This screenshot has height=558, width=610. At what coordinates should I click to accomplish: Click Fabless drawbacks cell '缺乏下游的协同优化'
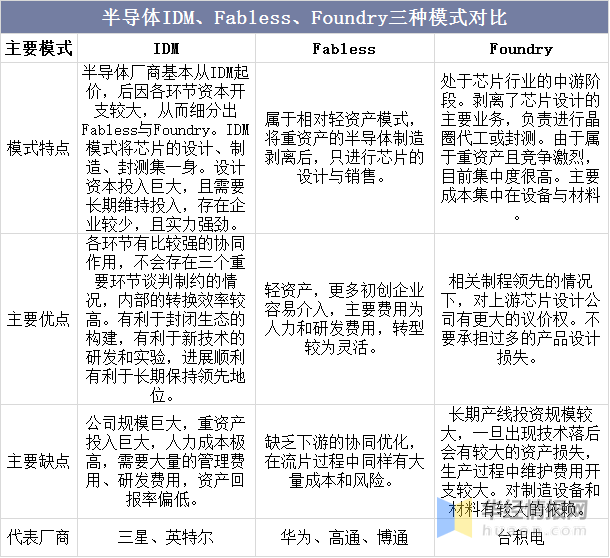pos(344,461)
